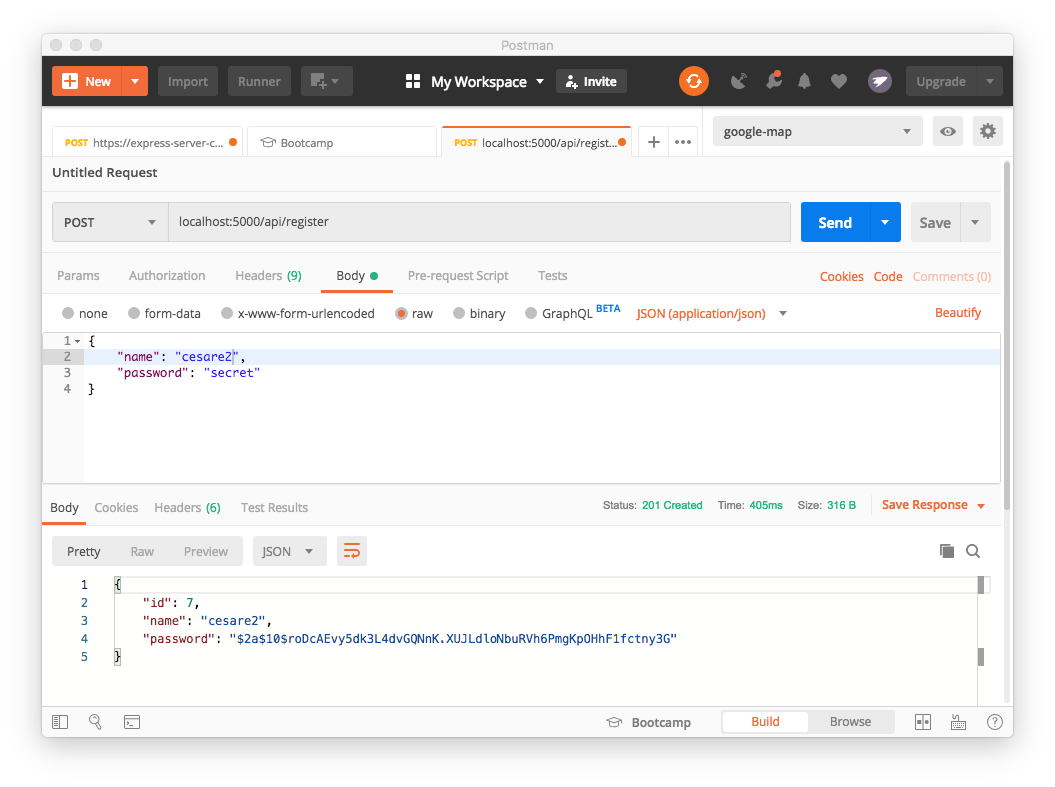The width and height of the screenshot is (1055, 787).
Task: Click the Import button
Action: 188,81
